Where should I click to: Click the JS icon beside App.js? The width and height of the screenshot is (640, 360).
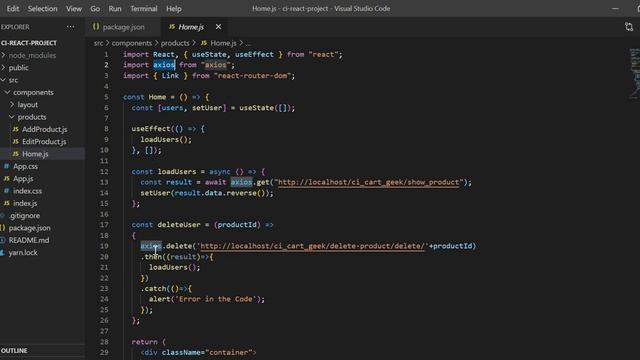coord(7,178)
